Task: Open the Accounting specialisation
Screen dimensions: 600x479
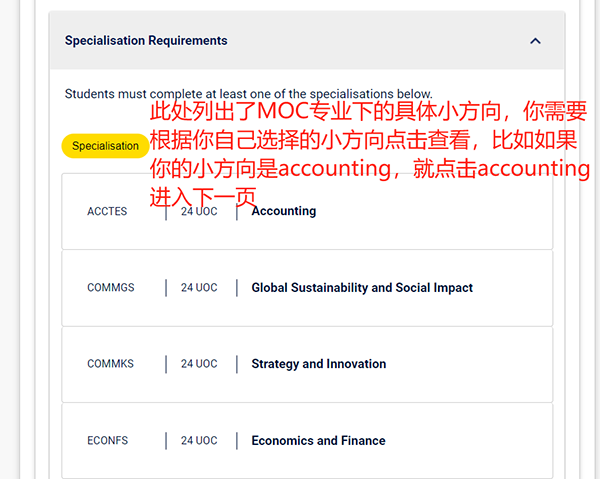Action: 284,212
